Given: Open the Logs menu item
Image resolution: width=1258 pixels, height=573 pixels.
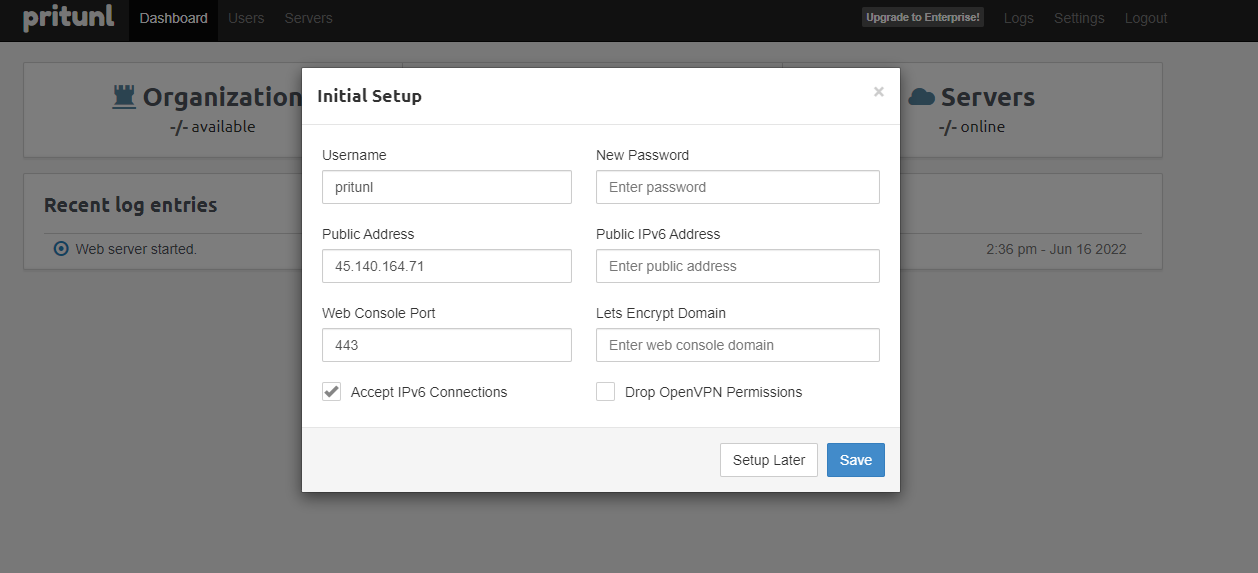Looking at the screenshot, I should click(1018, 18).
